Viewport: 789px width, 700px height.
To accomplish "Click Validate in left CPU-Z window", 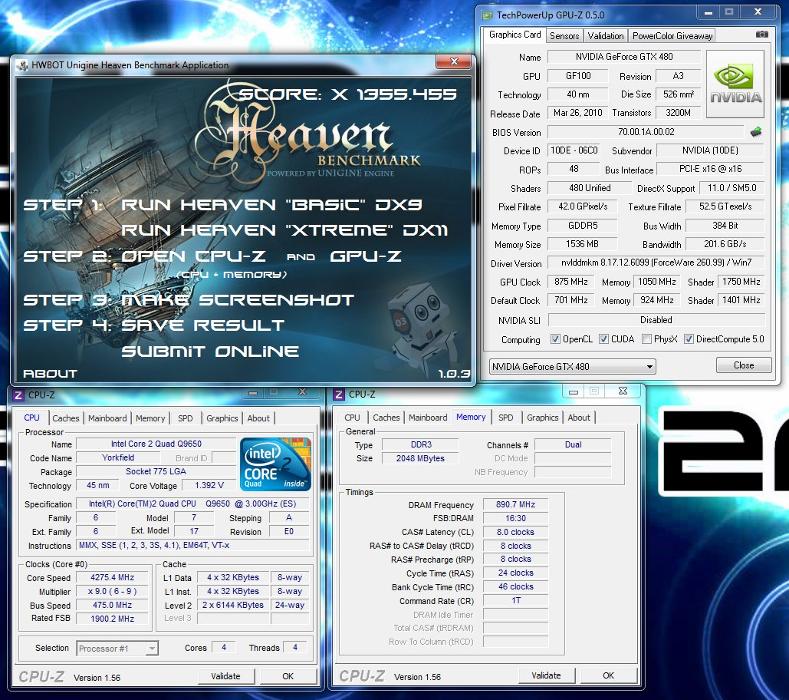I will coord(225,676).
